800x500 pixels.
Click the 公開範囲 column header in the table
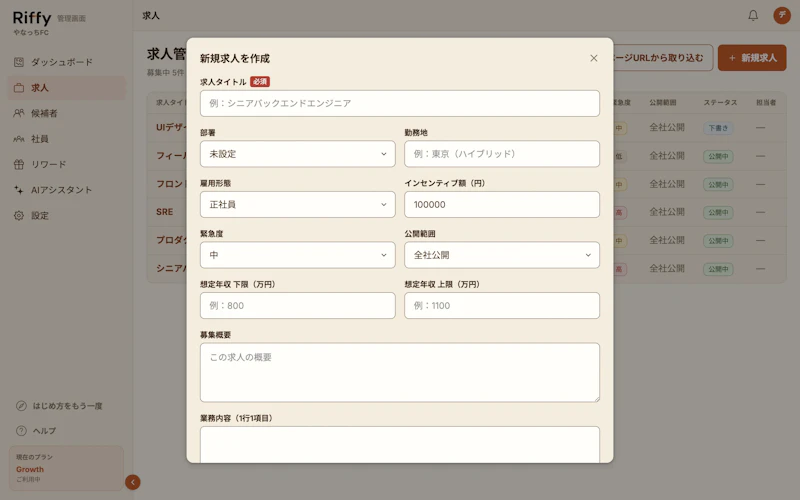[663, 103]
